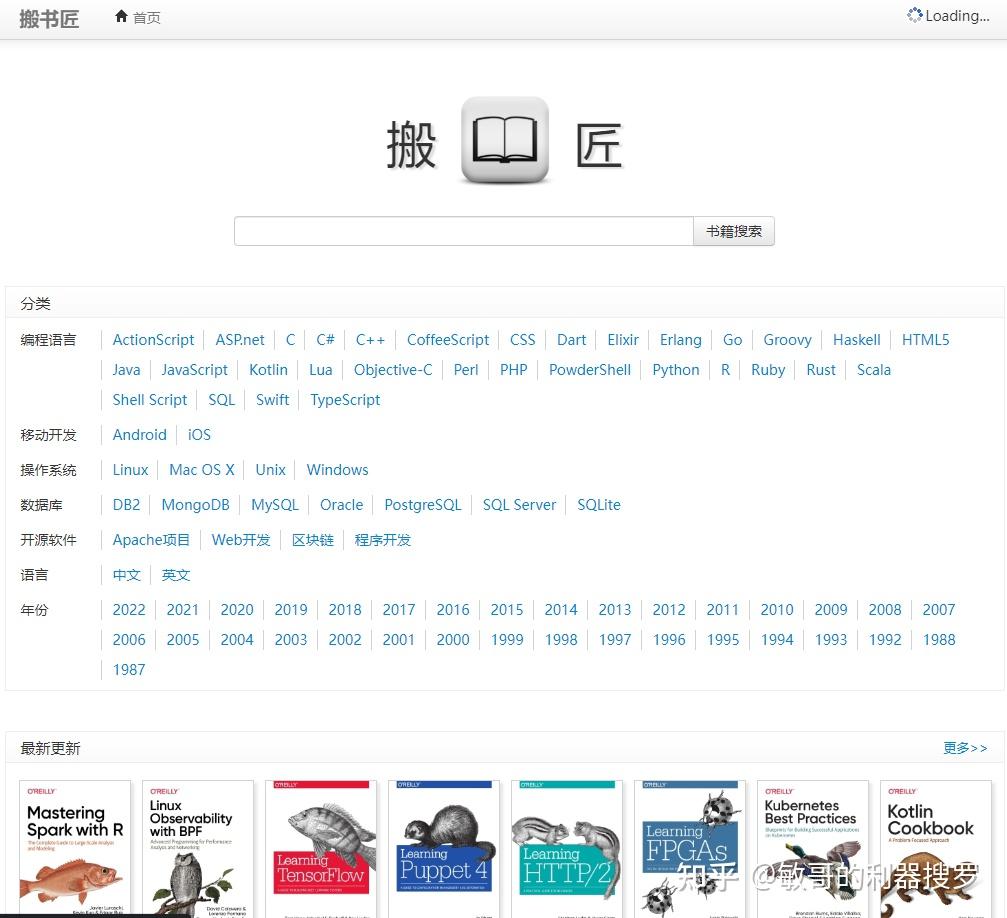The height and width of the screenshot is (918, 1007).
Task: Select the C++ category
Action: (370, 340)
